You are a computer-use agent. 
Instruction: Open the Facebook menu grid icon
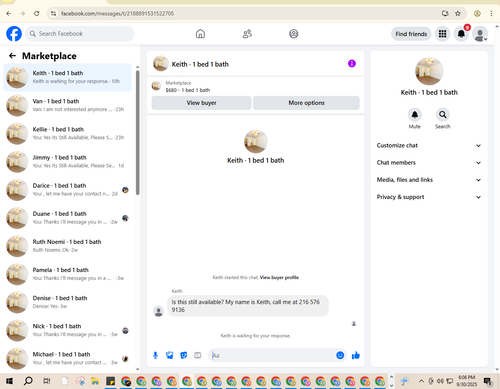tap(442, 34)
